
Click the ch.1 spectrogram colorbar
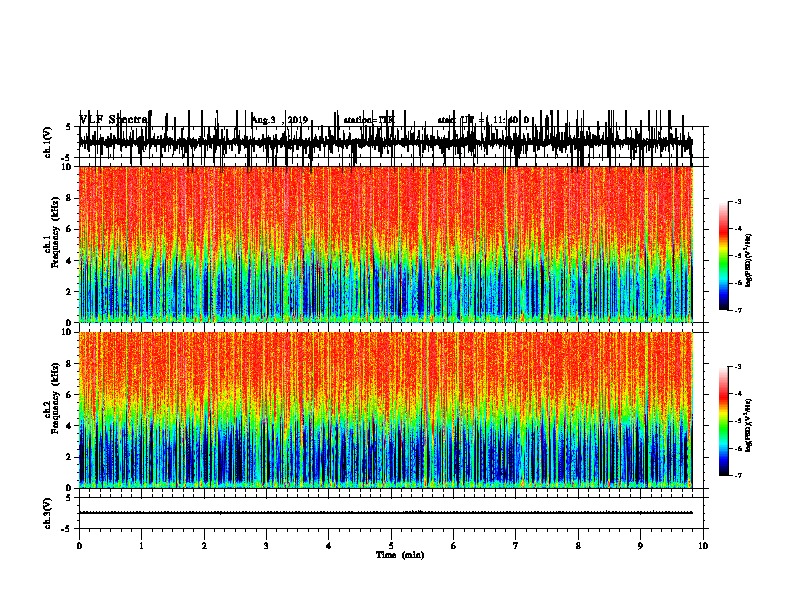[723, 256]
